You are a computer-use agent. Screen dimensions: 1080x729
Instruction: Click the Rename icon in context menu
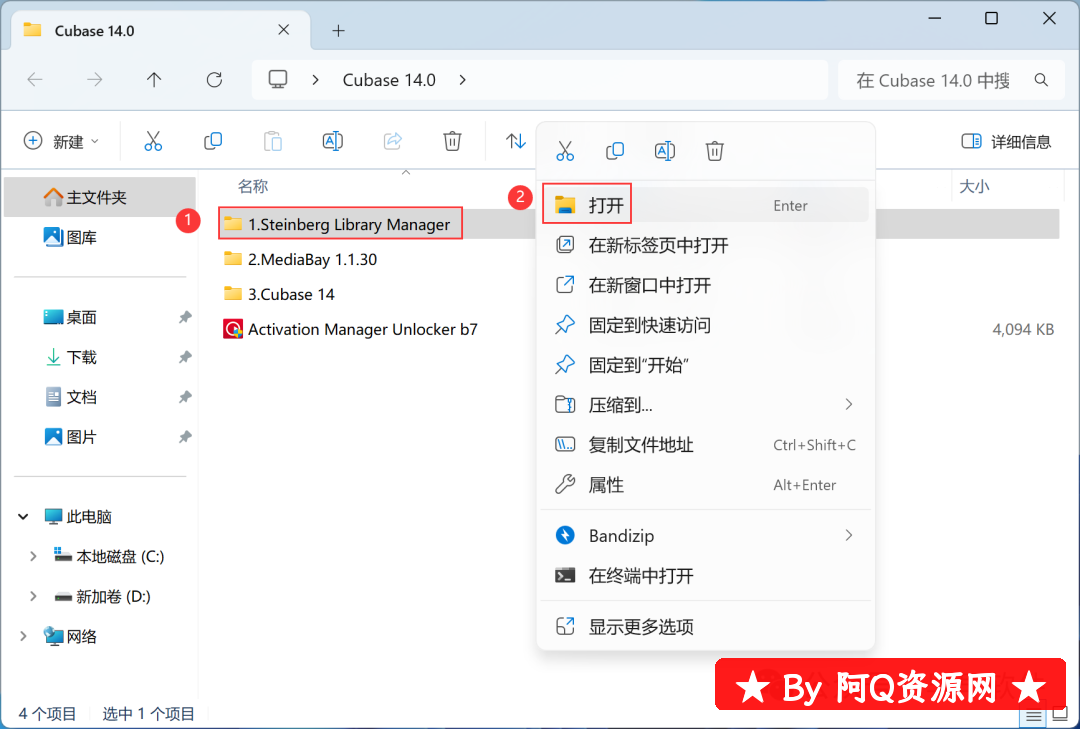[x=665, y=150]
